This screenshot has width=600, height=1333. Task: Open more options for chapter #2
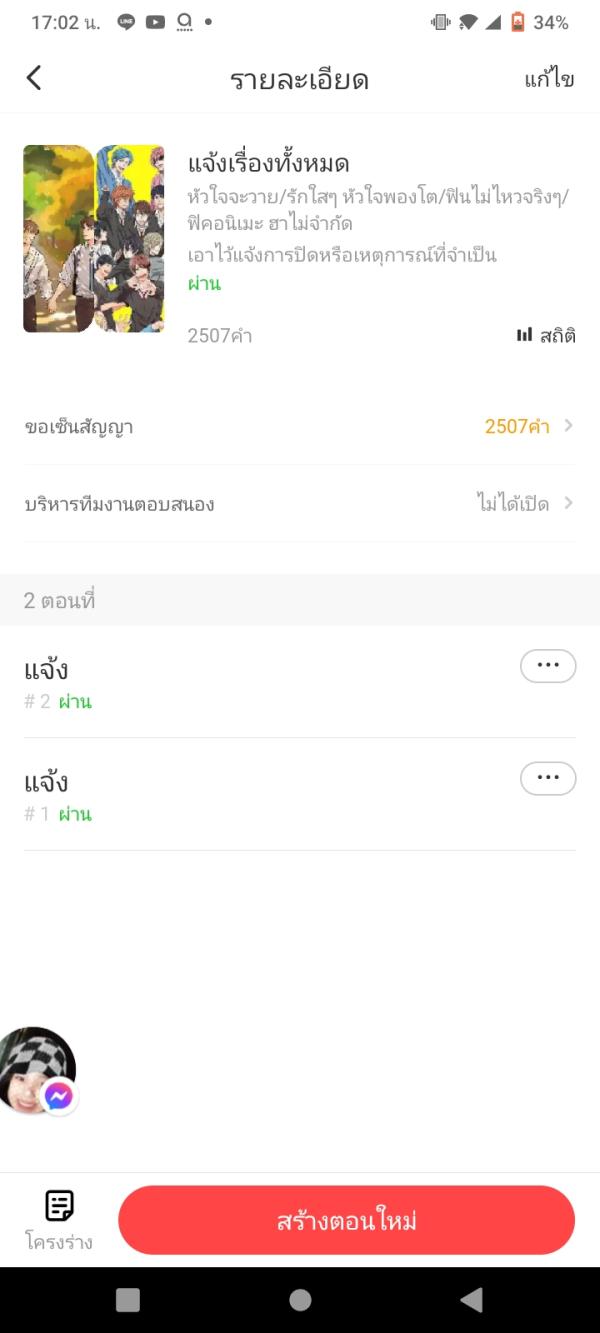coord(548,666)
